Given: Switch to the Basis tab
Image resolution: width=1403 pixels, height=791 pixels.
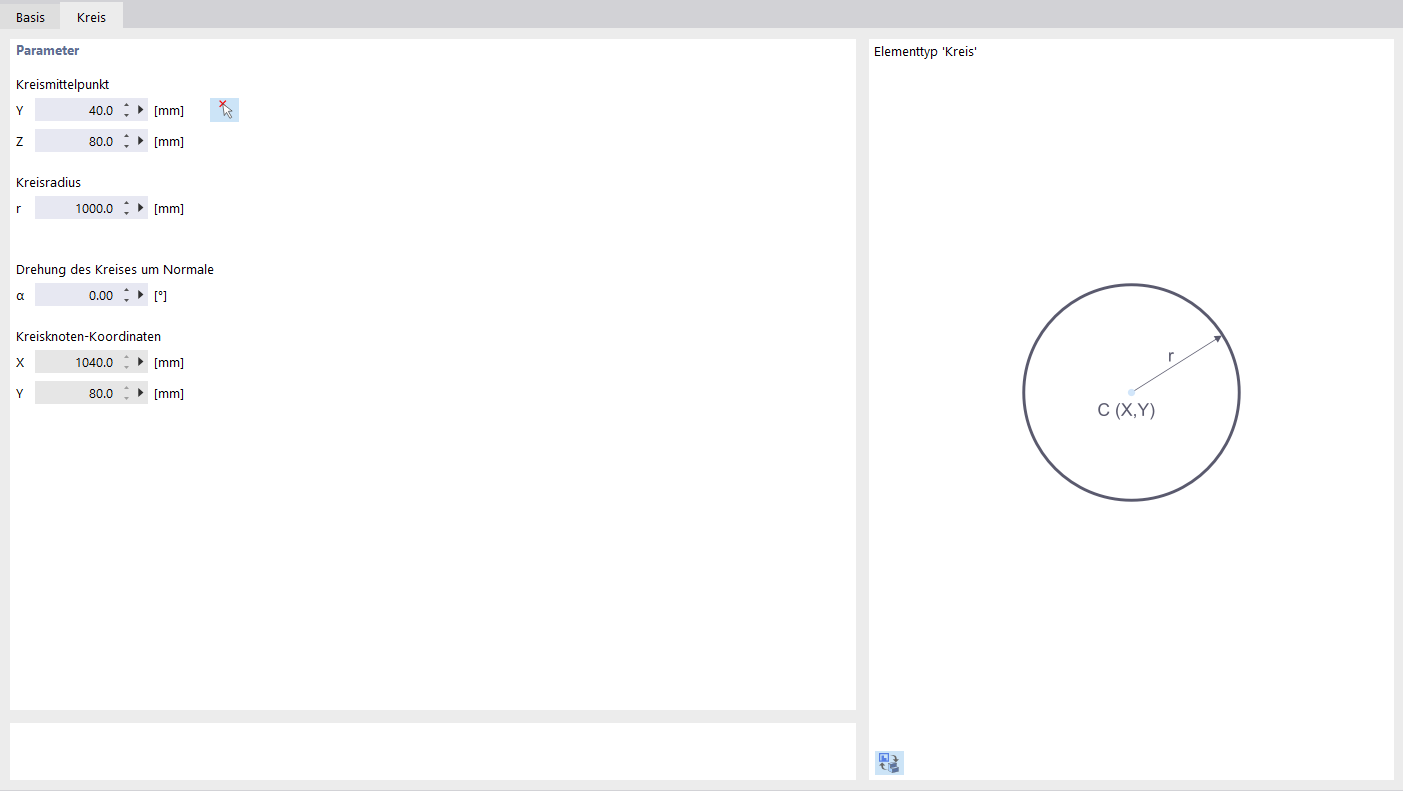Looking at the screenshot, I should pyautogui.click(x=30, y=17).
